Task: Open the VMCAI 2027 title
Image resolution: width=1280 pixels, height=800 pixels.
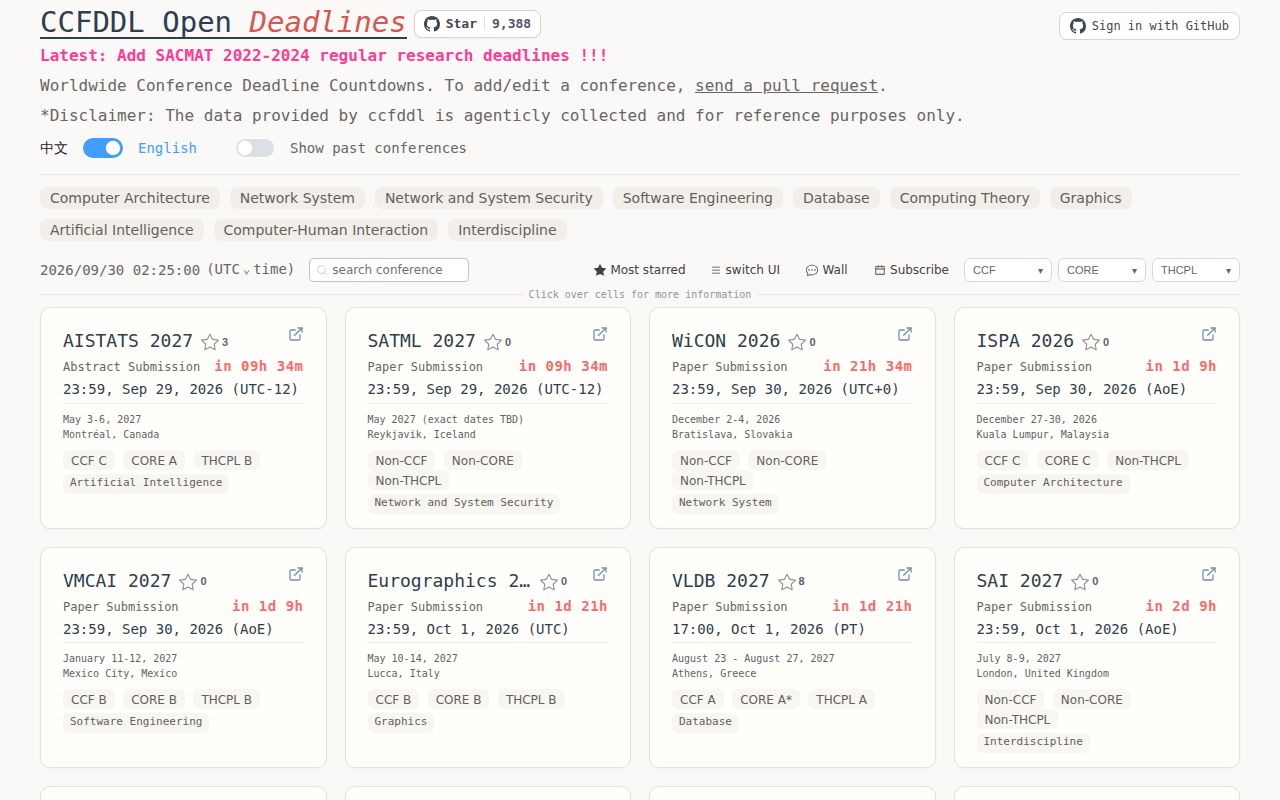Action: coord(117,581)
